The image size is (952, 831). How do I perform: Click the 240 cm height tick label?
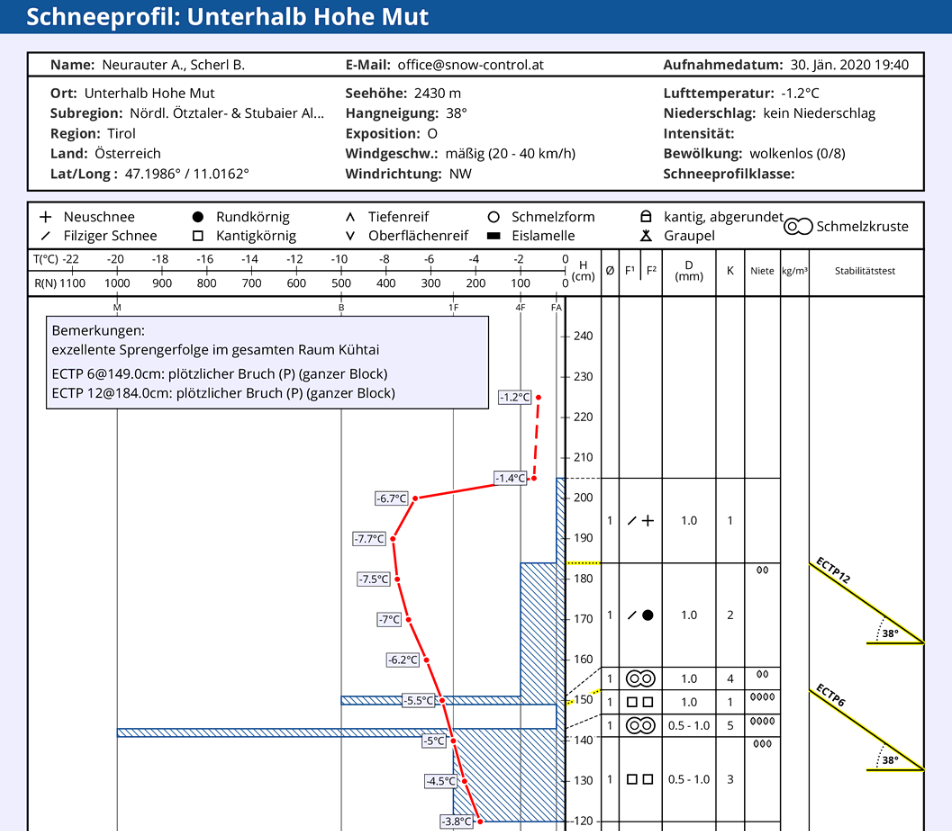pos(583,336)
